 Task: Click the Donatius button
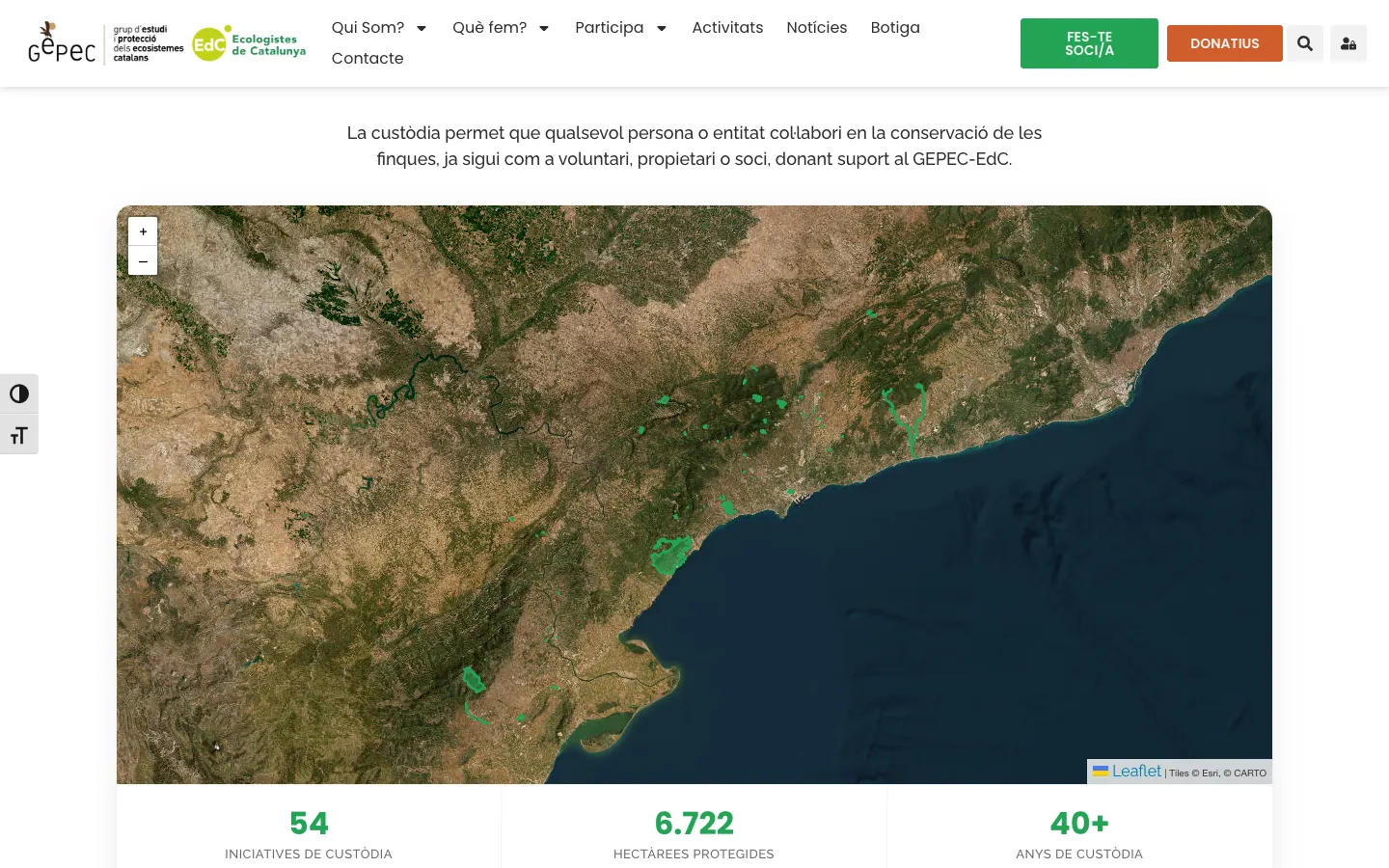tap(1225, 43)
